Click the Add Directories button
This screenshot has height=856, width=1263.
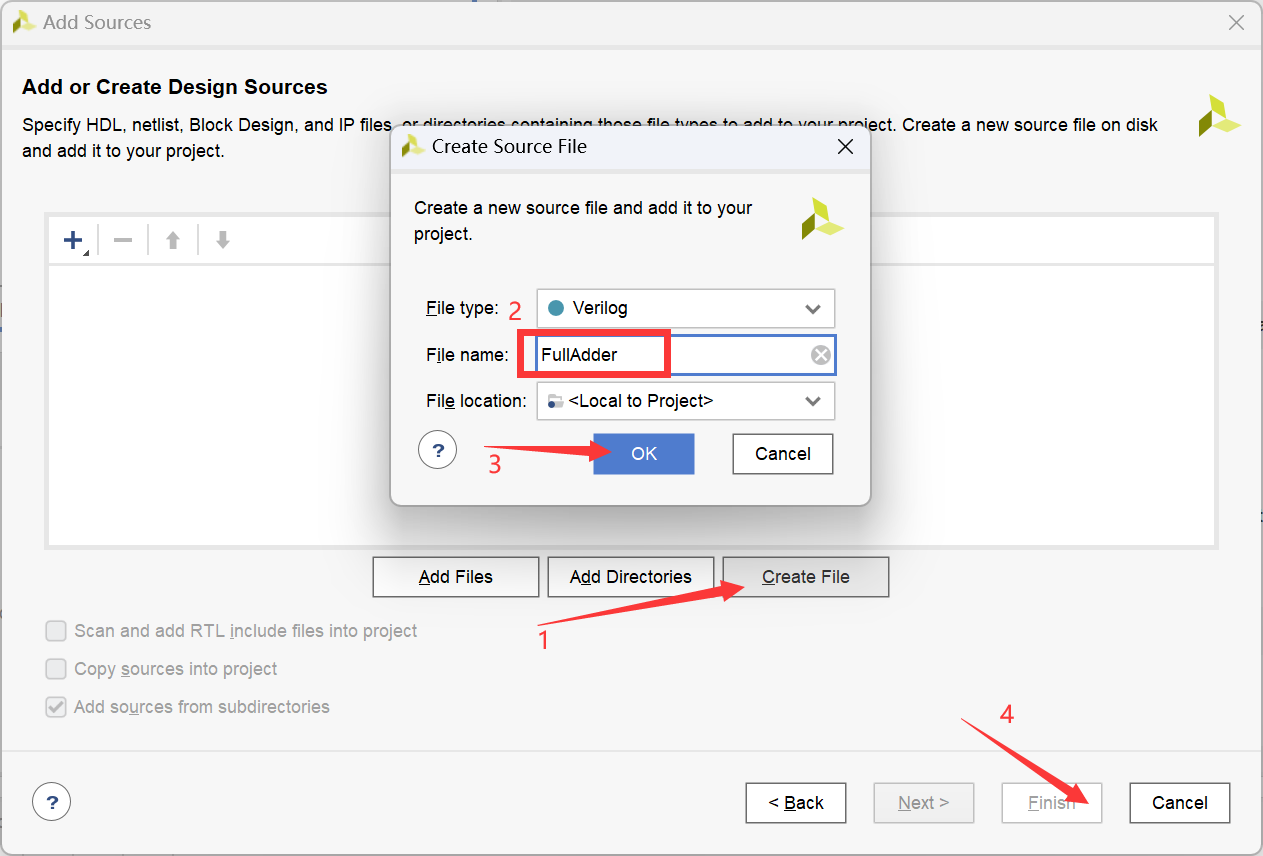(630, 577)
